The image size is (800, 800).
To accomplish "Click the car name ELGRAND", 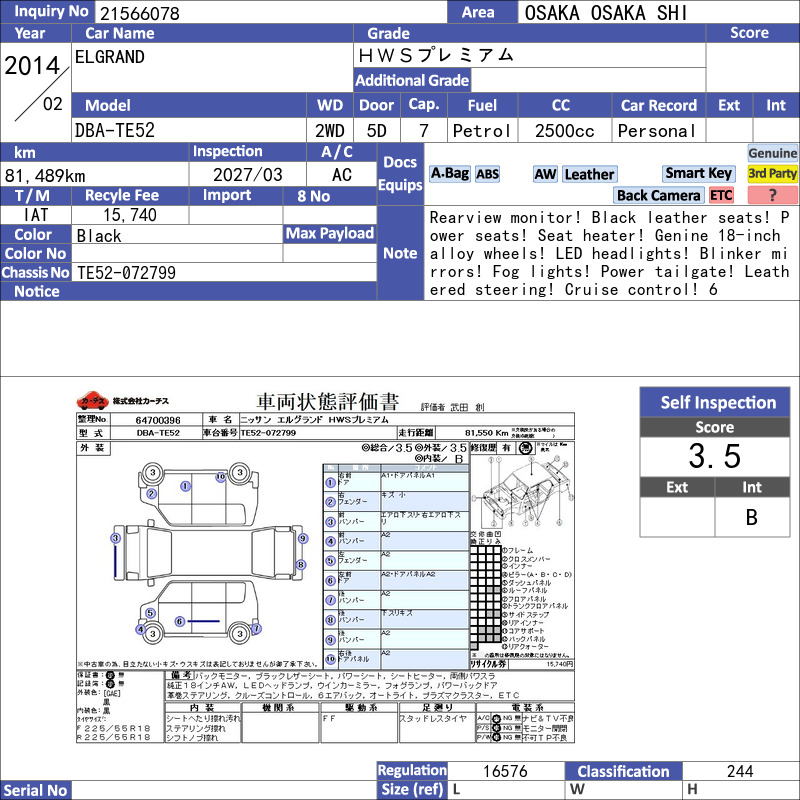I will click(x=110, y=57).
